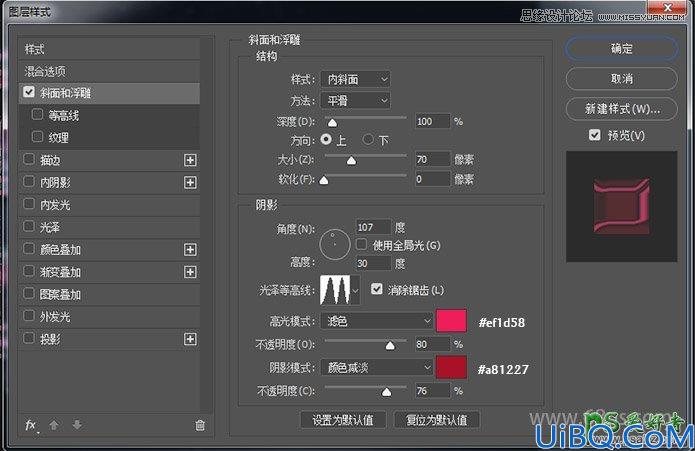Enable Contour (等高线) checkbox
Screen dimensions: 695x451
[x=38, y=114]
